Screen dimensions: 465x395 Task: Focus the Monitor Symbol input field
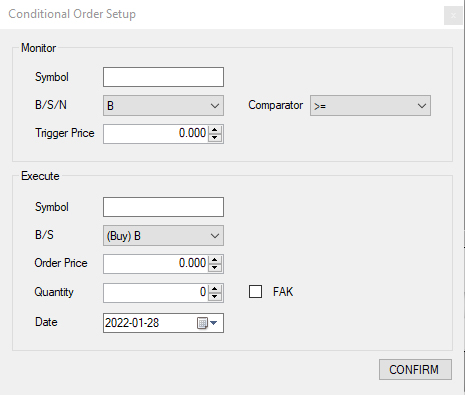click(x=163, y=77)
